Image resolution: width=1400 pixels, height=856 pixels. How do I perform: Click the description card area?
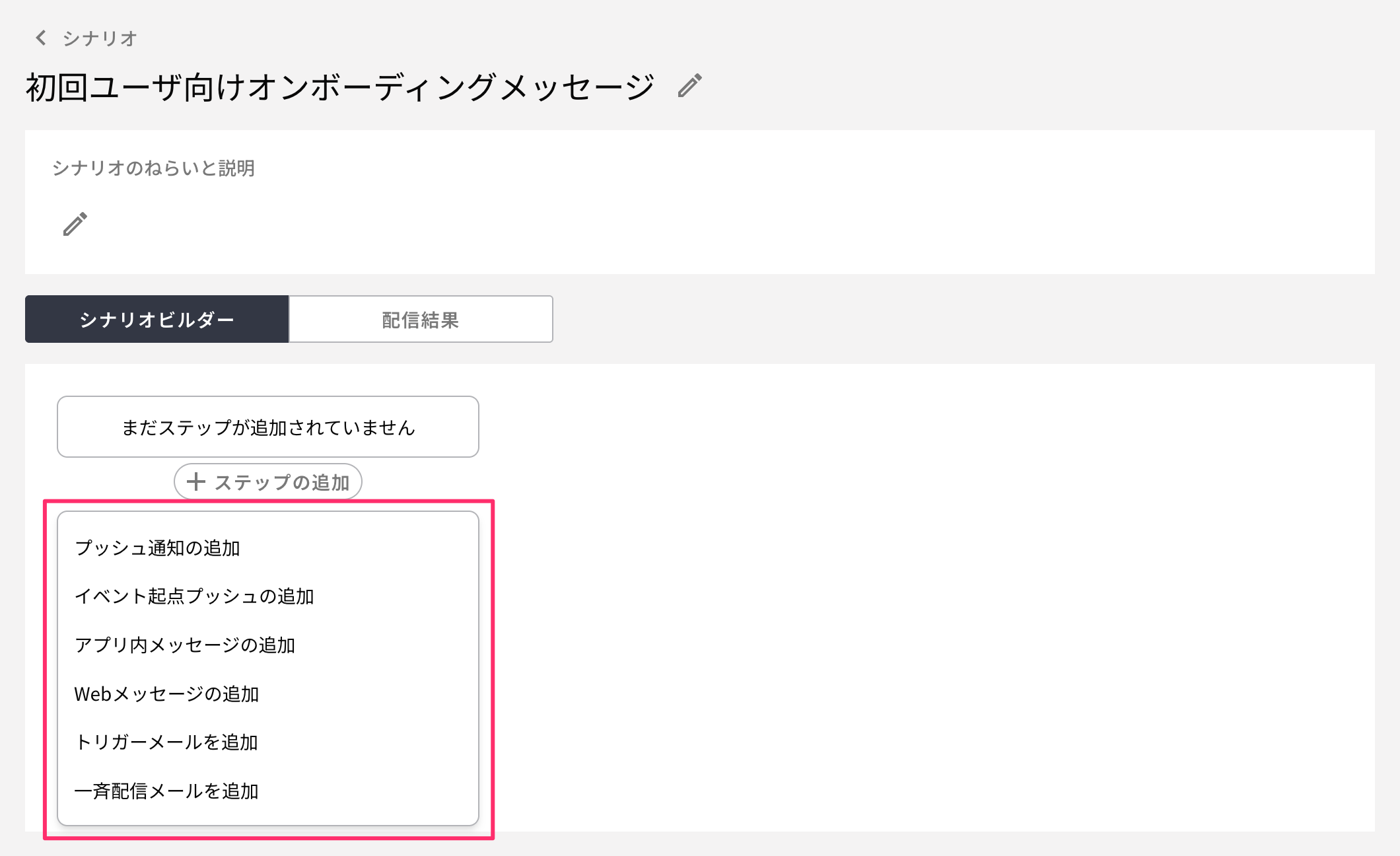pyautogui.click(x=700, y=202)
